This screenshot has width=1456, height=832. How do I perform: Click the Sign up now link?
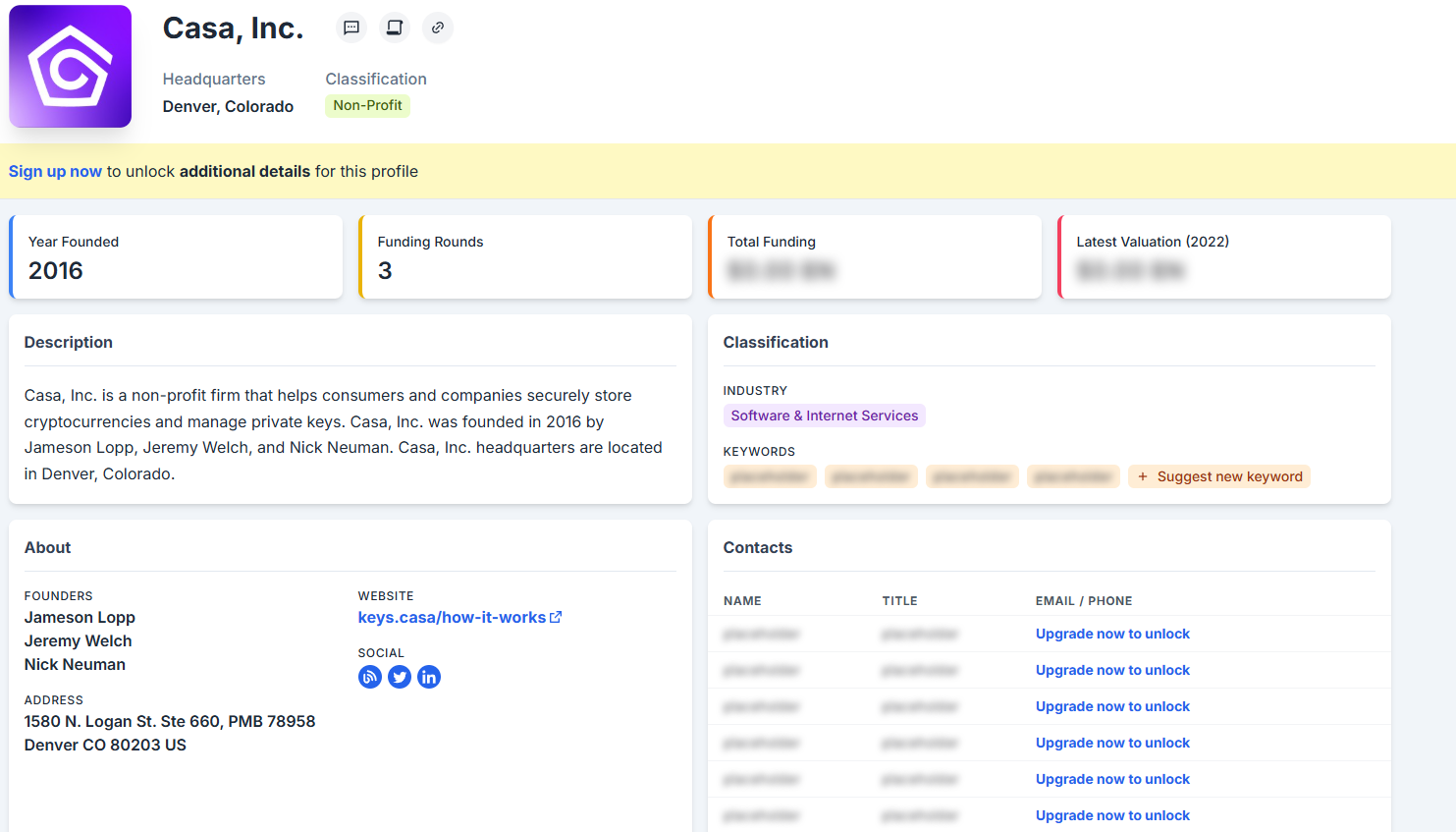[55, 171]
